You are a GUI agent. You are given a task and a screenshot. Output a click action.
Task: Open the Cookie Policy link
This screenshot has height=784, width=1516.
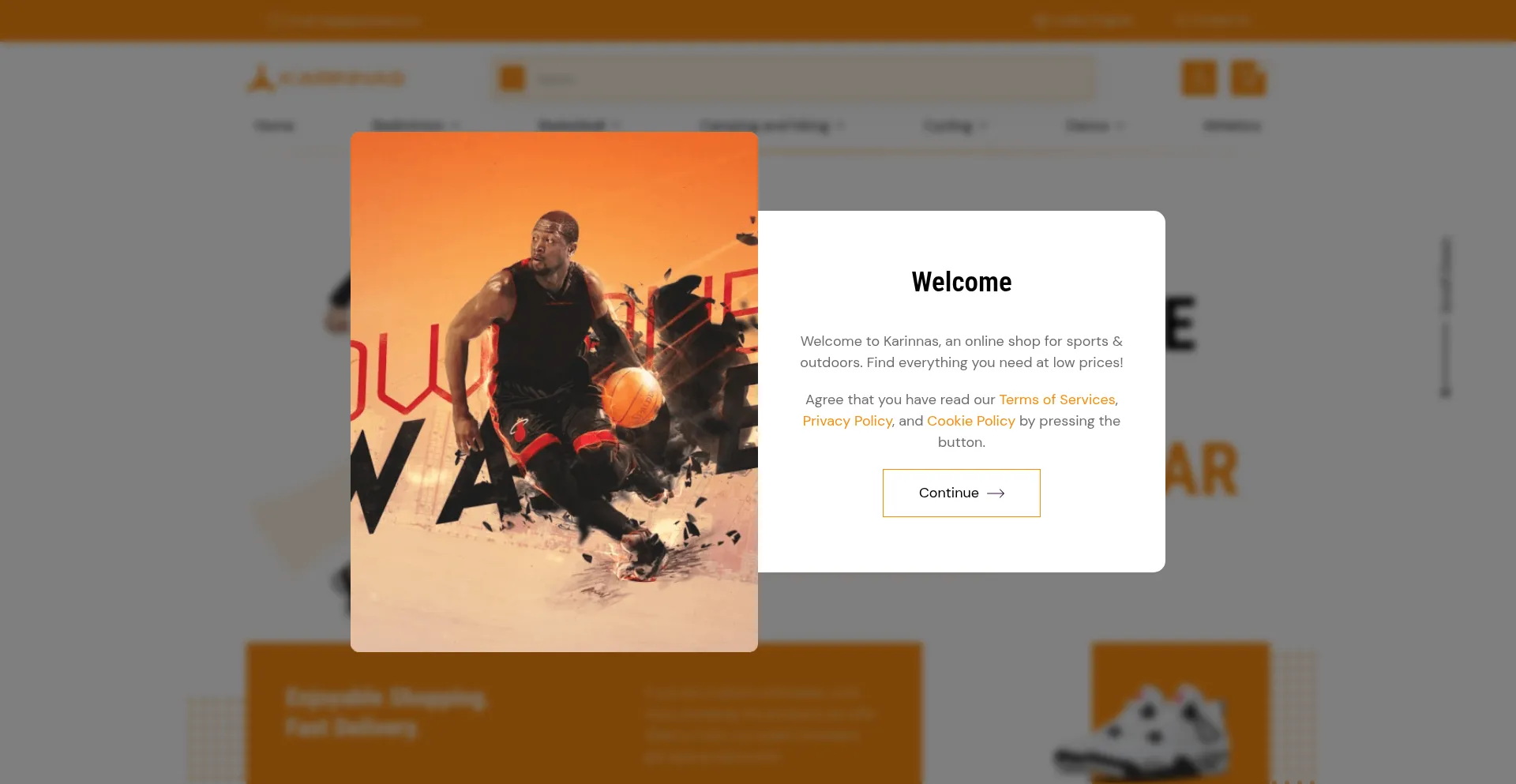[970, 421]
